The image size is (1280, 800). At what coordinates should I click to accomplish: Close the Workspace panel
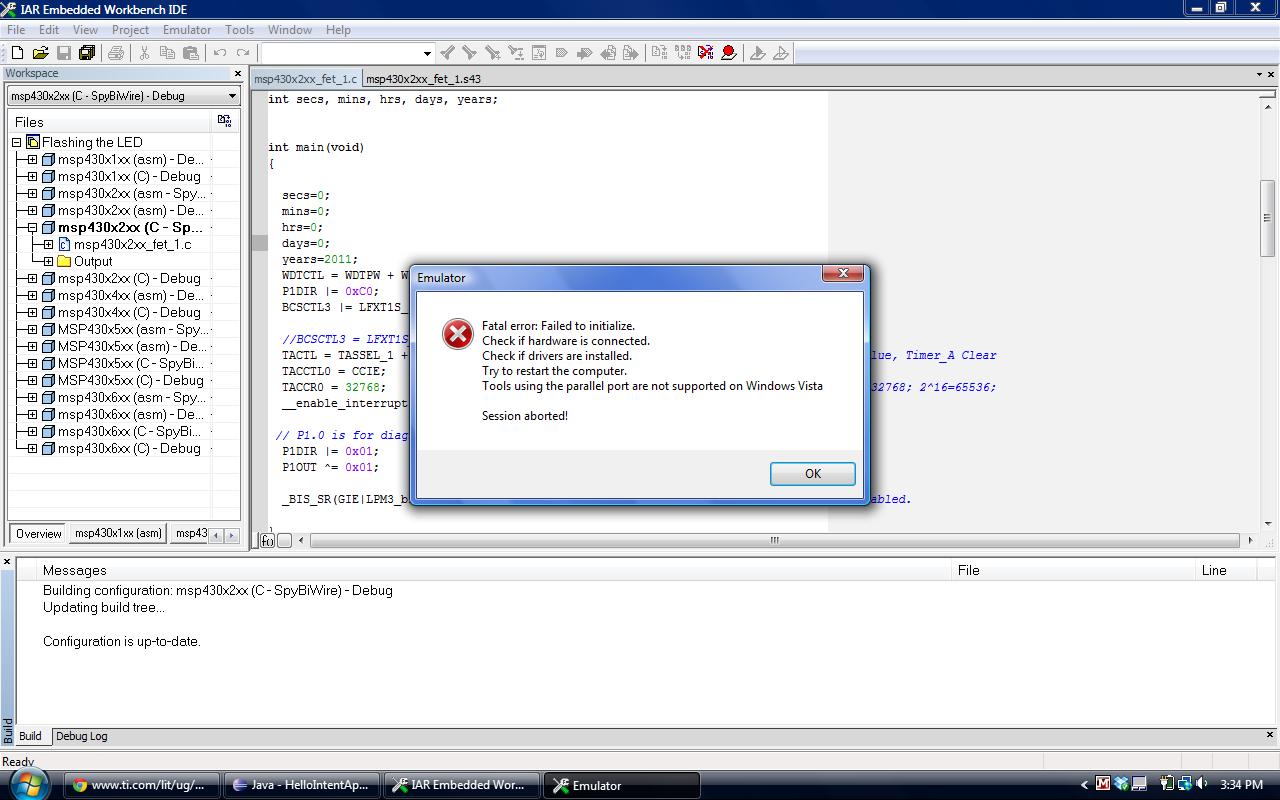coord(237,73)
